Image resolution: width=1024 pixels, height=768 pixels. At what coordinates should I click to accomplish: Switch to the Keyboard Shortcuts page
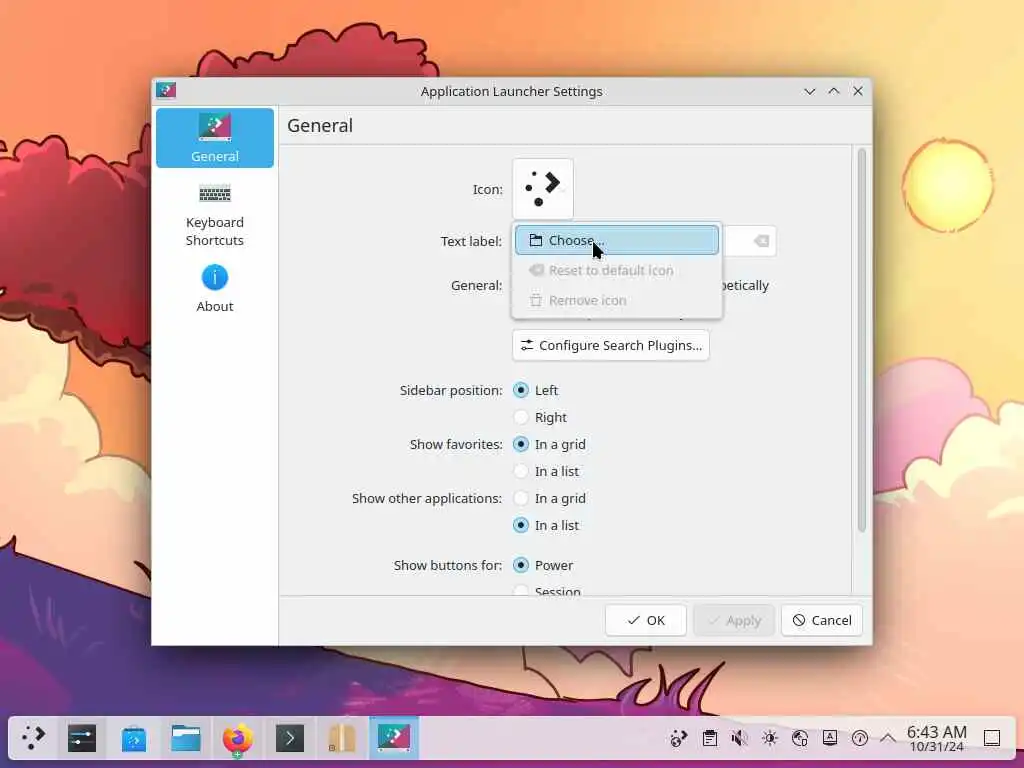[215, 215]
